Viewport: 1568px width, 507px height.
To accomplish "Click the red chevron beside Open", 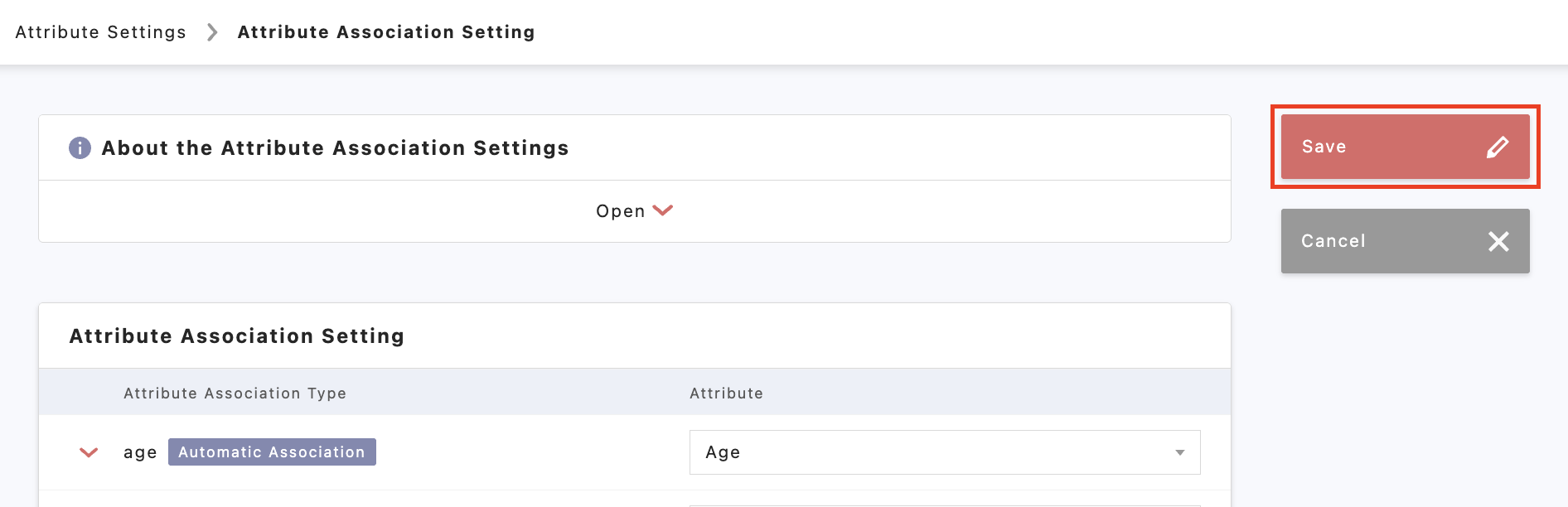I will pos(663,210).
